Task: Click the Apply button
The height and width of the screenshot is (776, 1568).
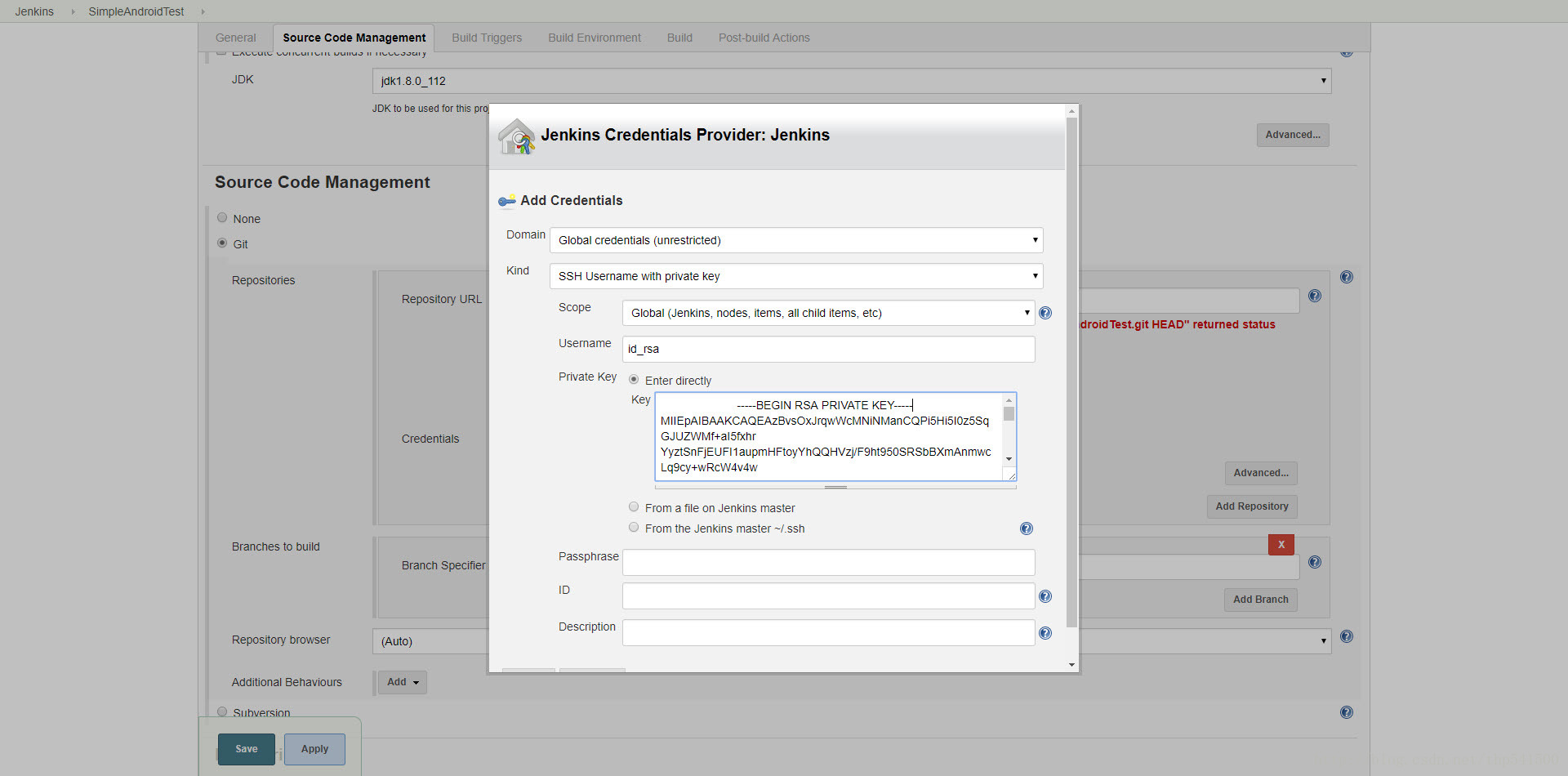Action: (314, 749)
